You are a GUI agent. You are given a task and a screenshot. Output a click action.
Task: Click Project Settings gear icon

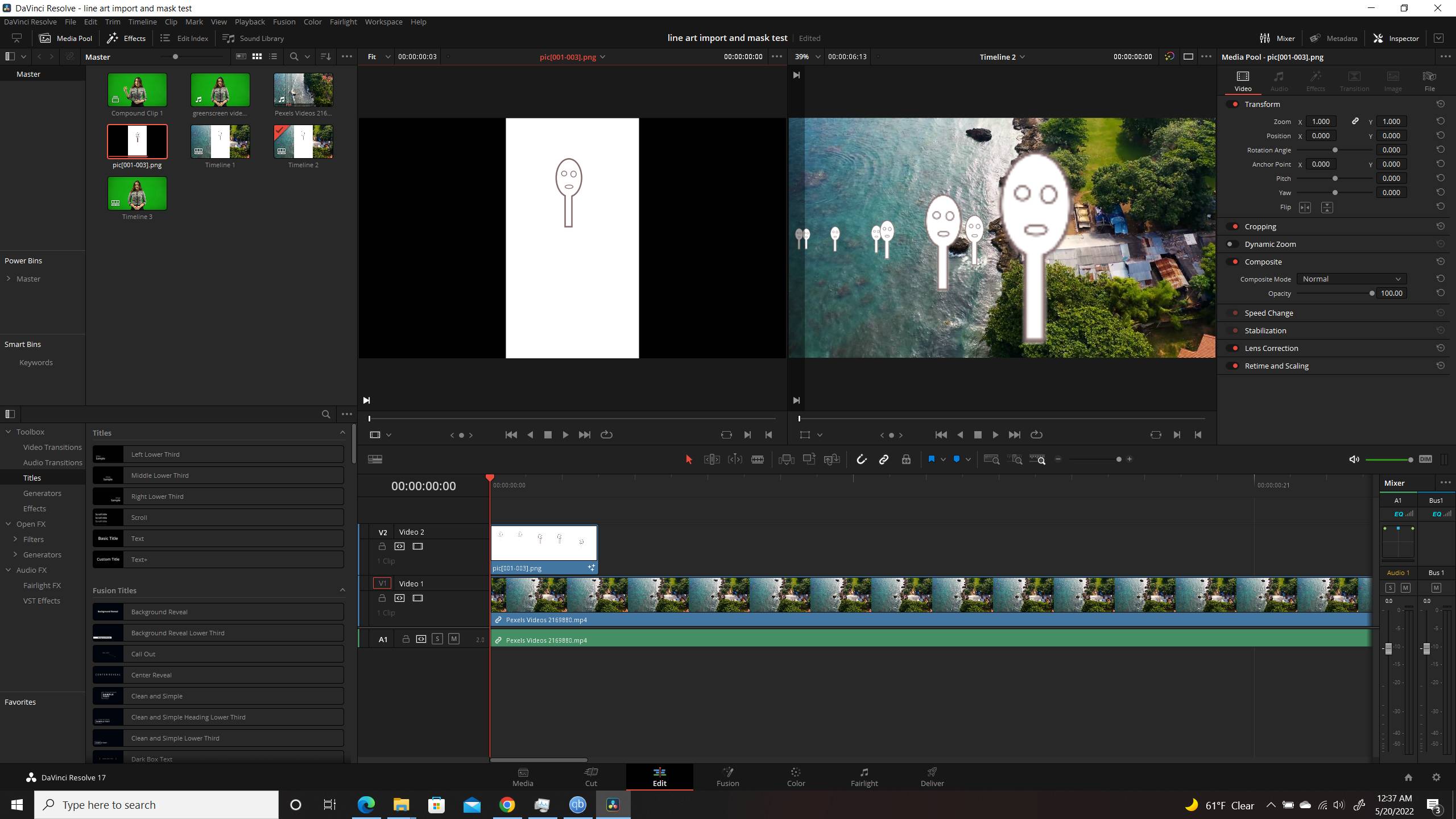coord(1436,777)
